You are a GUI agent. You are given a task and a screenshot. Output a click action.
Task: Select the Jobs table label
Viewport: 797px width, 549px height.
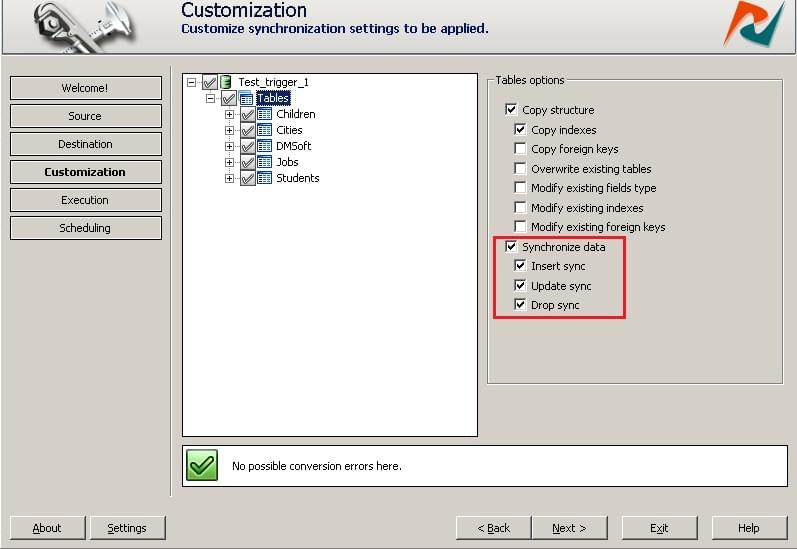pos(287,162)
